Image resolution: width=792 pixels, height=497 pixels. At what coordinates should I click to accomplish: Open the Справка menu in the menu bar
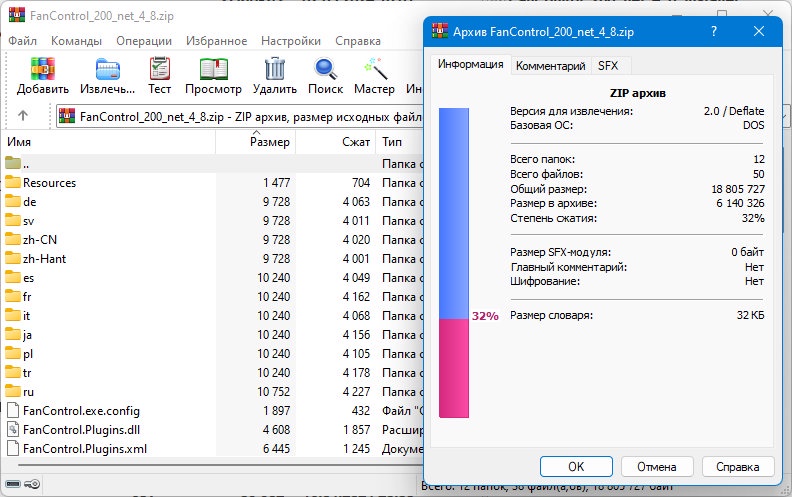[x=358, y=41]
